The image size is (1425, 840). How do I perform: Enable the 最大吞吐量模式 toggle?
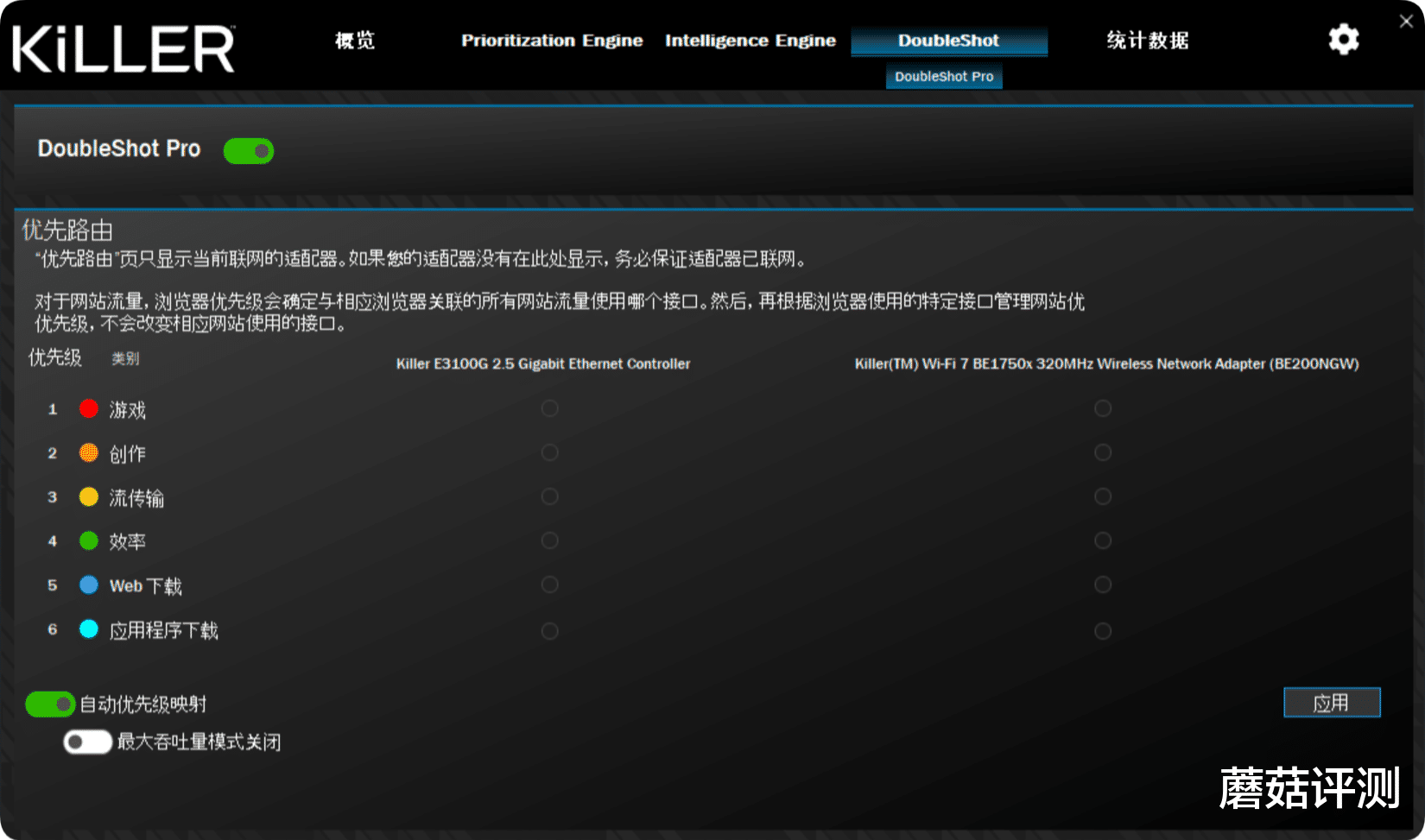pos(87,742)
